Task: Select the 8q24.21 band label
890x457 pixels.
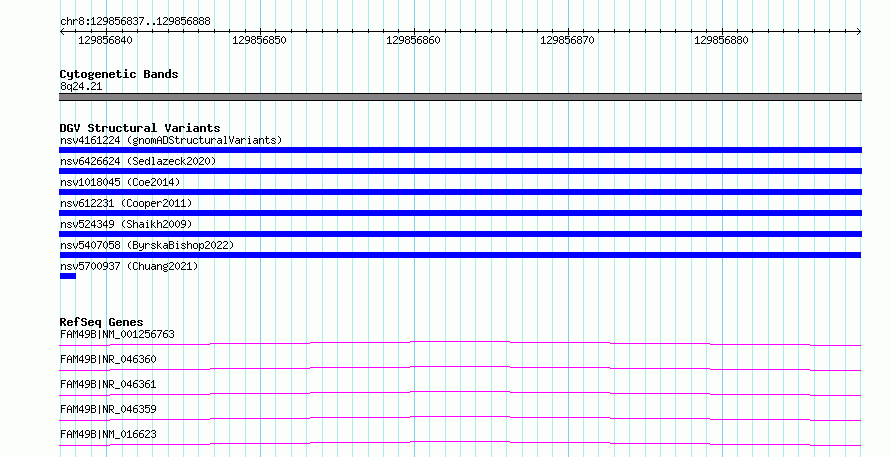Action: [81, 86]
